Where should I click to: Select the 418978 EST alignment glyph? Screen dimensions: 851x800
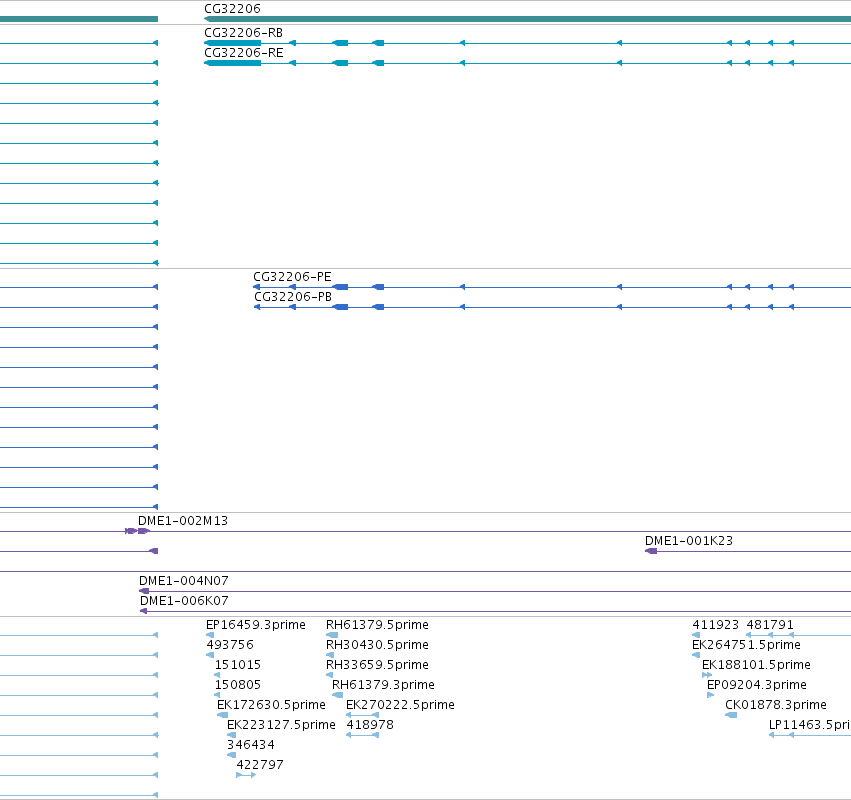tap(363, 735)
